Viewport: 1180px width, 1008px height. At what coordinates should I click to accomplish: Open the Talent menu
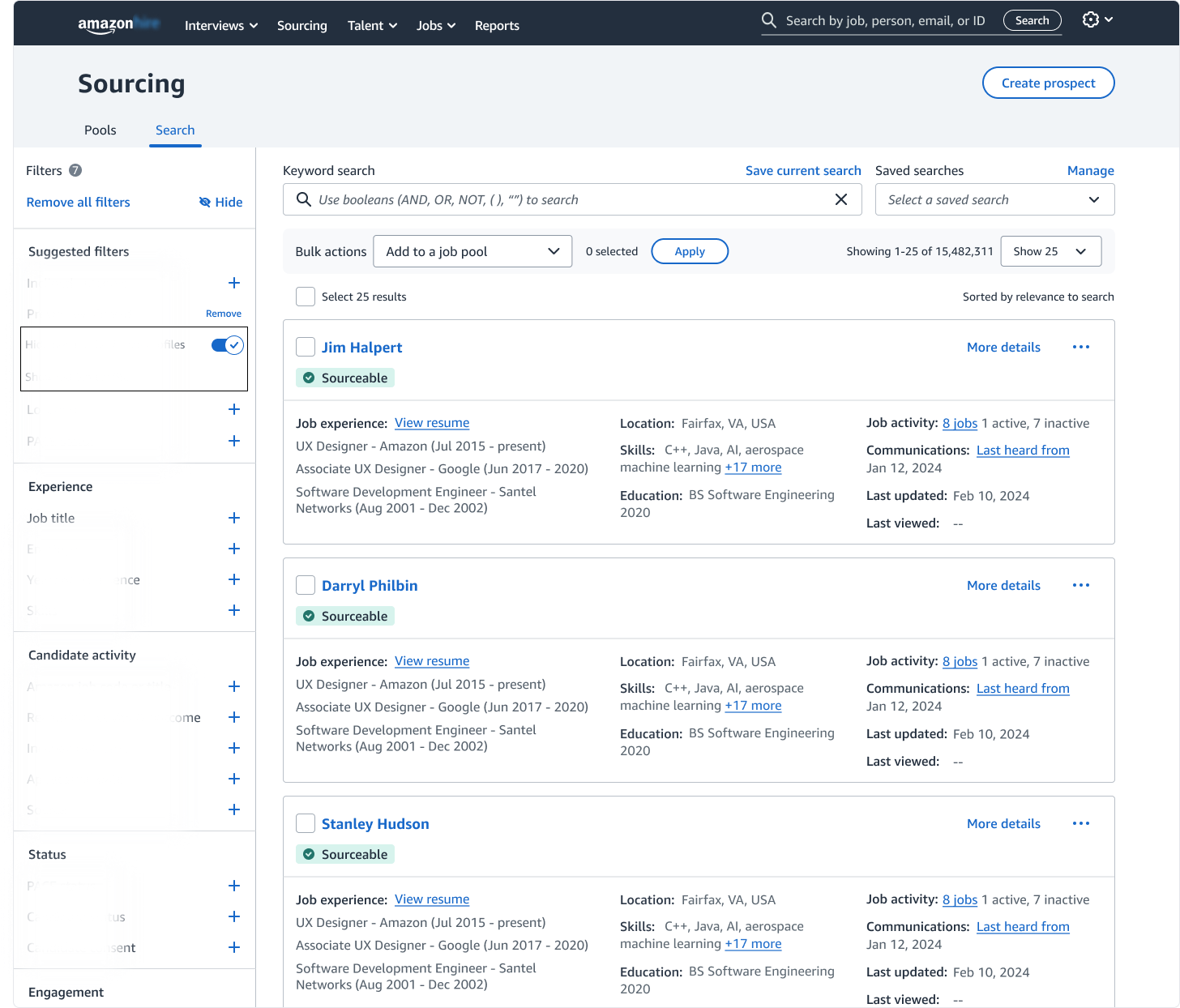pyautogui.click(x=372, y=25)
